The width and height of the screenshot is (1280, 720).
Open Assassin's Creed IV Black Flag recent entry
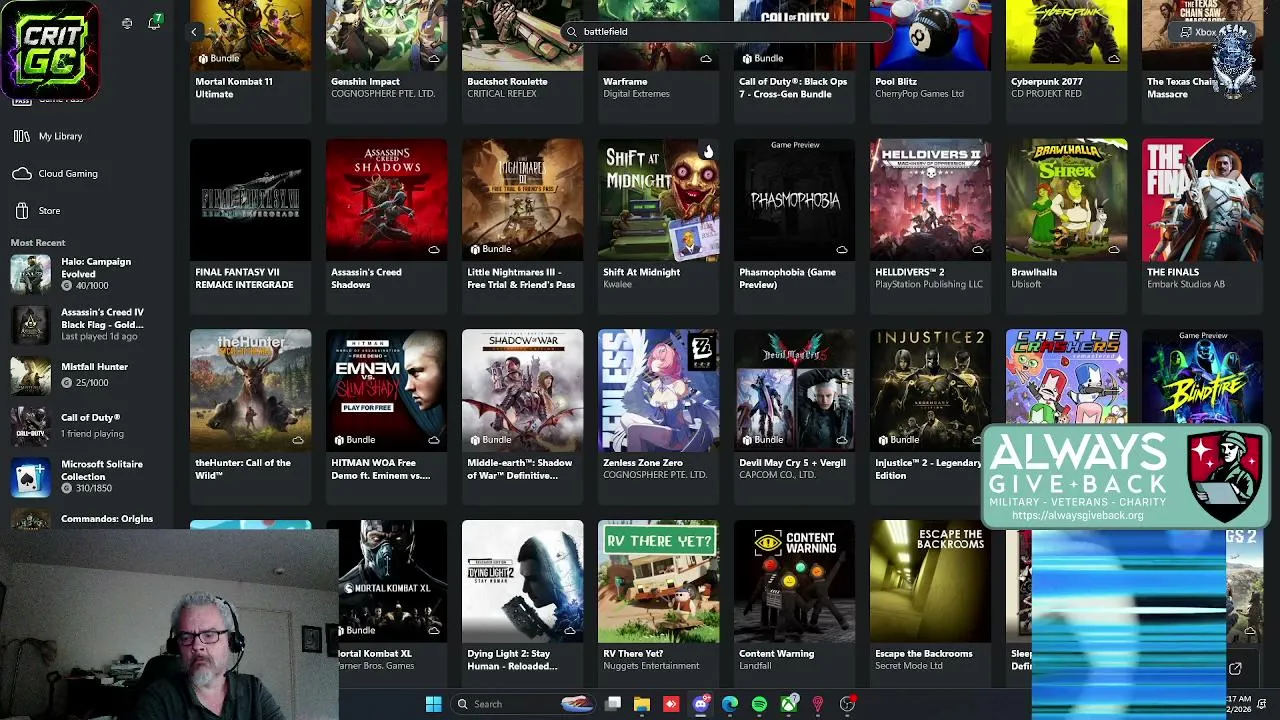point(88,324)
